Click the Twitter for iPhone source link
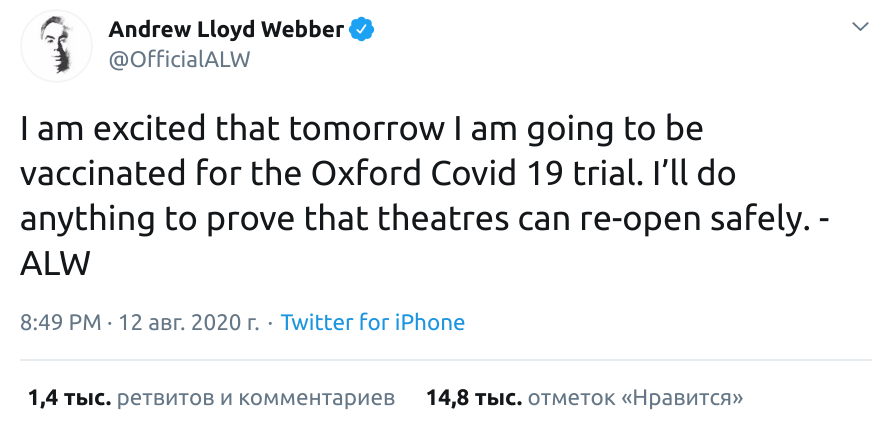 click(372, 323)
